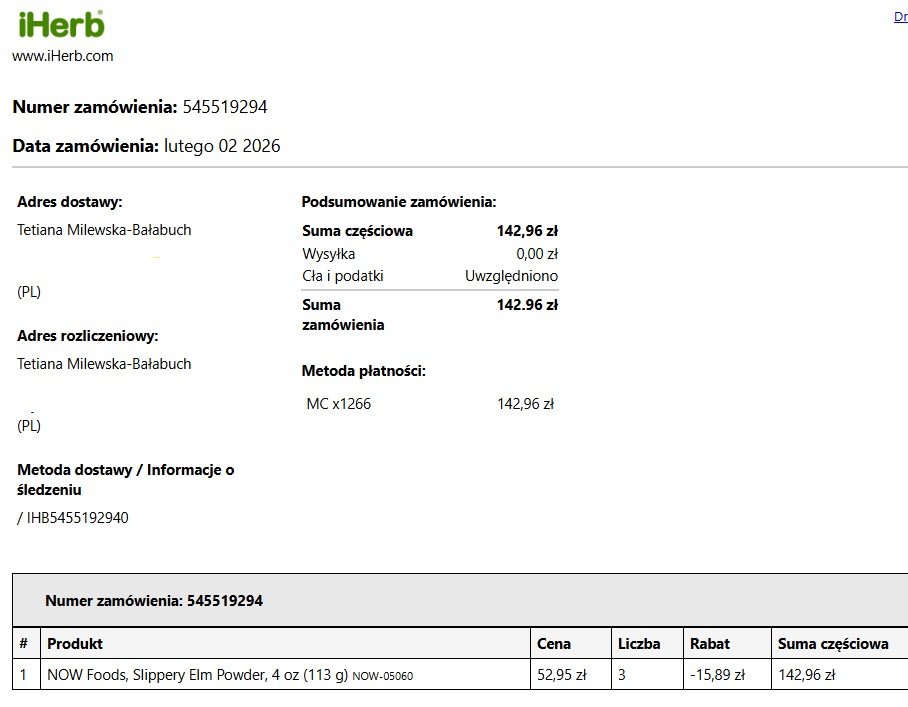Click the payment card MC x1266
Viewport: 908px width, 707px height.
pyautogui.click(x=339, y=404)
